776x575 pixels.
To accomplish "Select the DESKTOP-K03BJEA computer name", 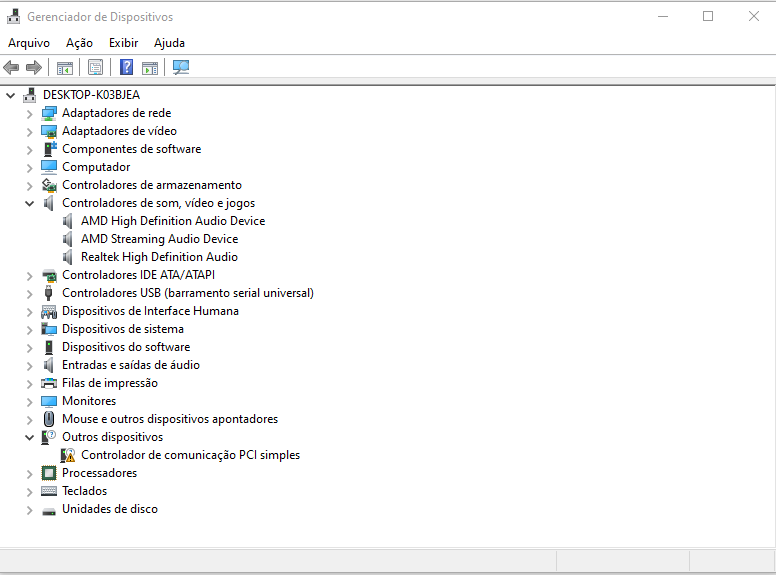I will (92, 95).
